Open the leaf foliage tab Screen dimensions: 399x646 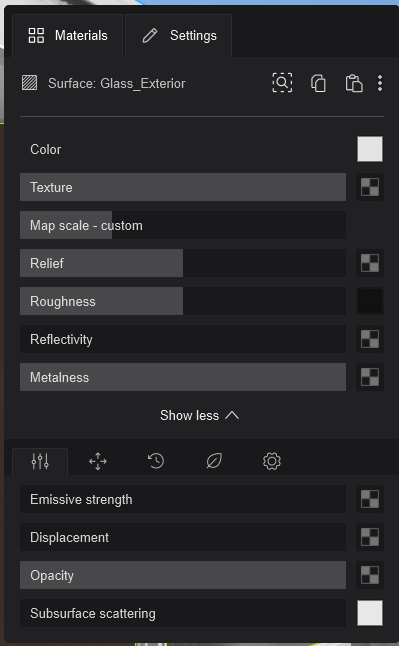pos(214,461)
